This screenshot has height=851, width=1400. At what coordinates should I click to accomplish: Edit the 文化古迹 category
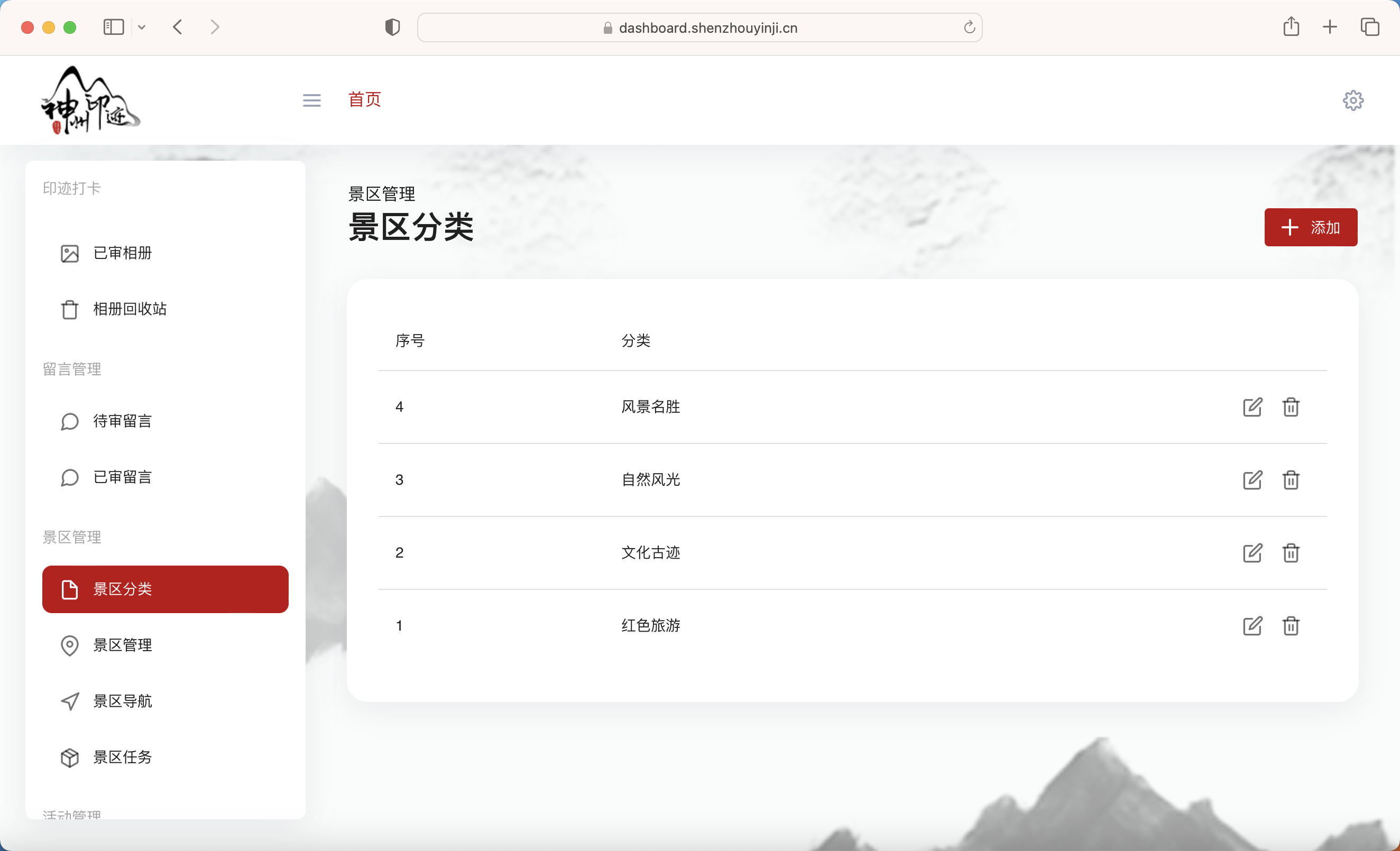(1253, 553)
